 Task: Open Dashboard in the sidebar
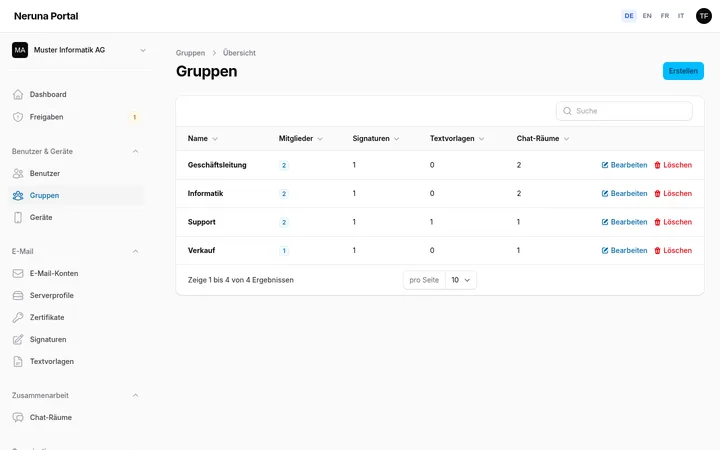pos(76,95)
